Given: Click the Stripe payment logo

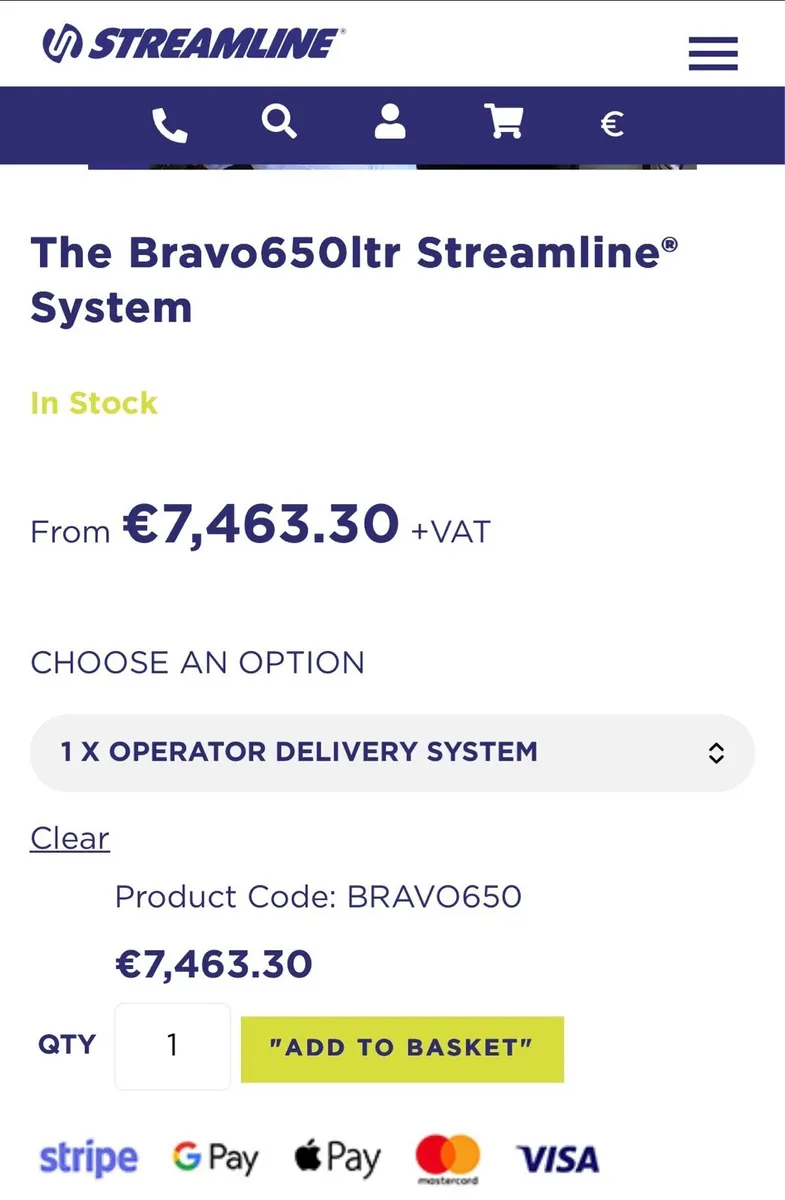Looking at the screenshot, I should [x=88, y=1159].
